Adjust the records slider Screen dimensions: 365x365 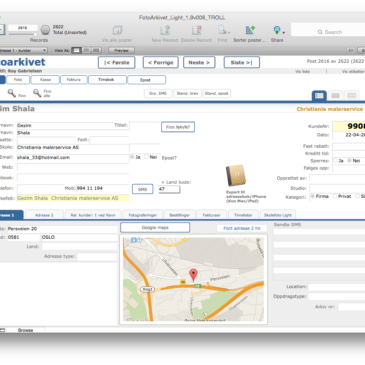coord(35,34)
